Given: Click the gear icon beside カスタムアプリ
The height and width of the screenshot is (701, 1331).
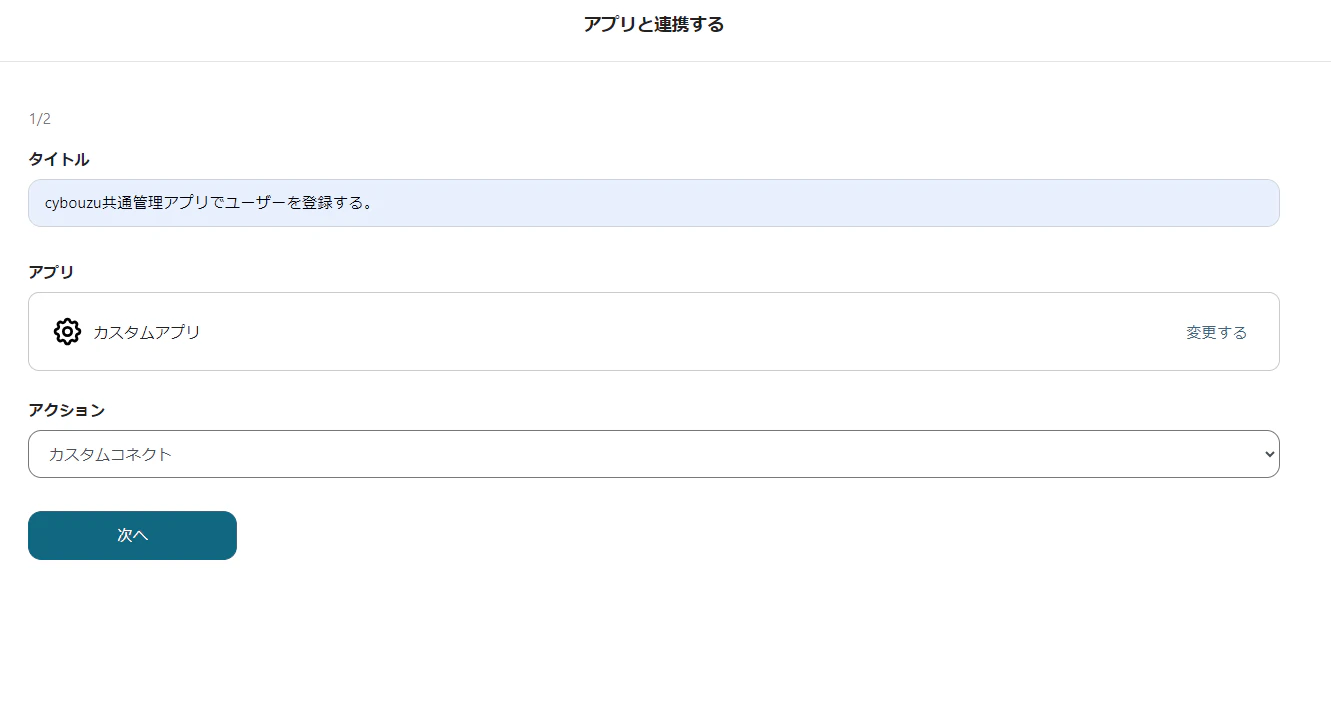Looking at the screenshot, I should pyautogui.click(x=67, y=332).
